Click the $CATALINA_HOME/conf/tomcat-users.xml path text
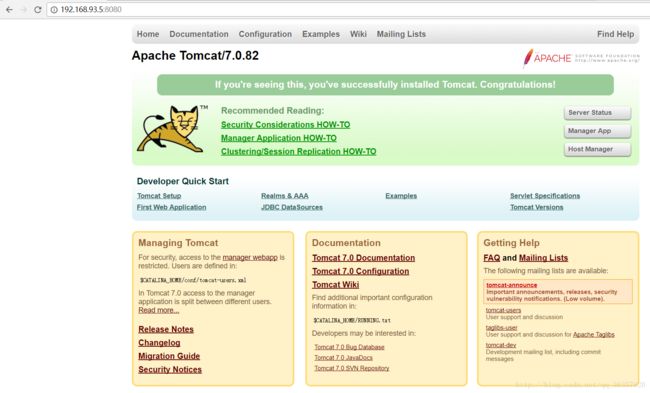This screenshot has height=393, width=650. click(x=193, y=280)
